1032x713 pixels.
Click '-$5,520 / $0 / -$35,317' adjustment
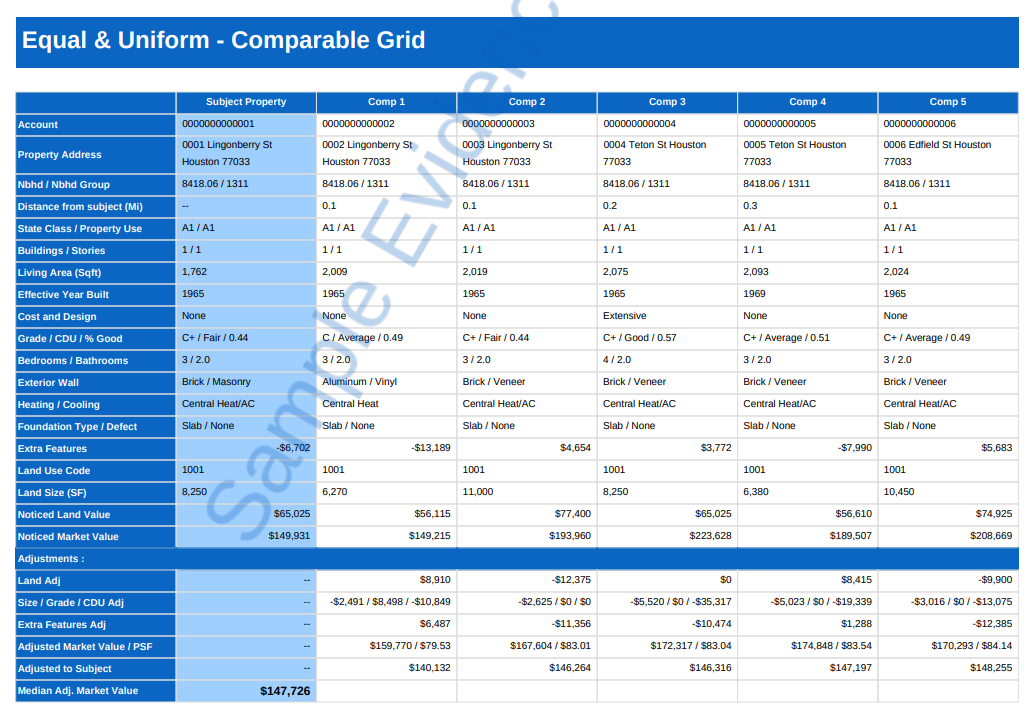click(681, 602)
